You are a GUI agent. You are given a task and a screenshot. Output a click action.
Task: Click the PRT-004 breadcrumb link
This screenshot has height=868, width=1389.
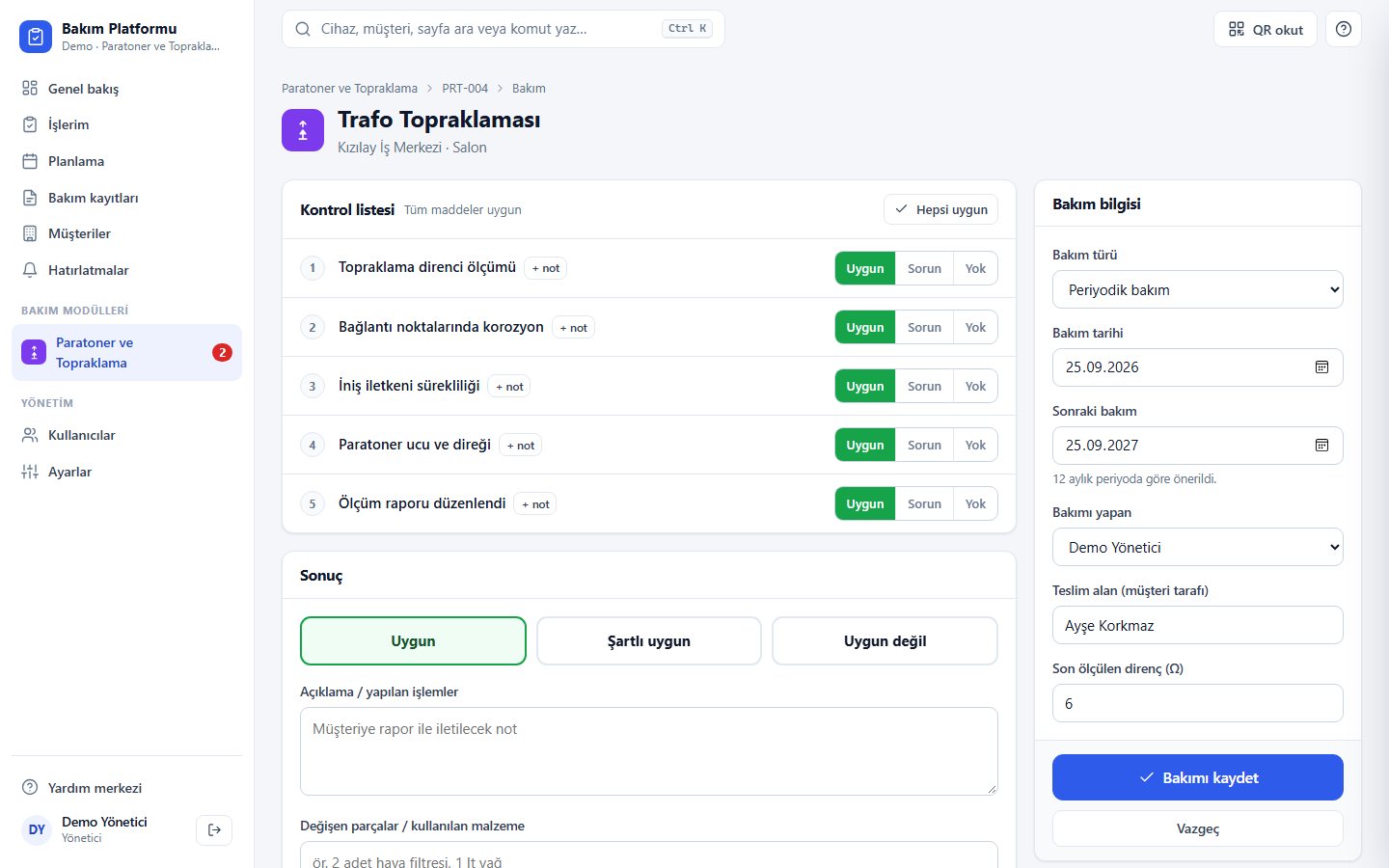(x=465, y=89)
